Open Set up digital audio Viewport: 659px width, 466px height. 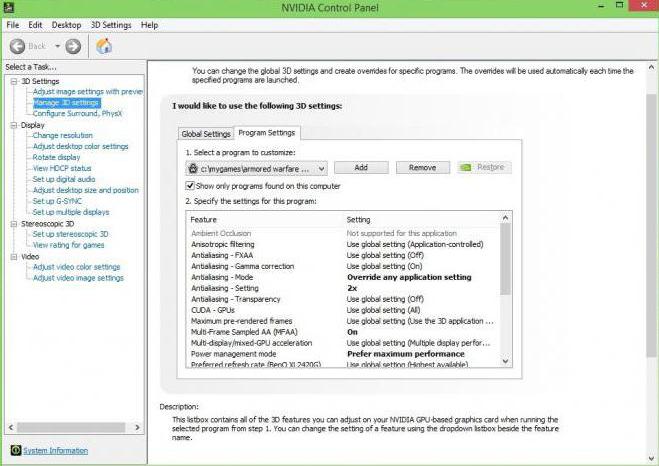64,179
